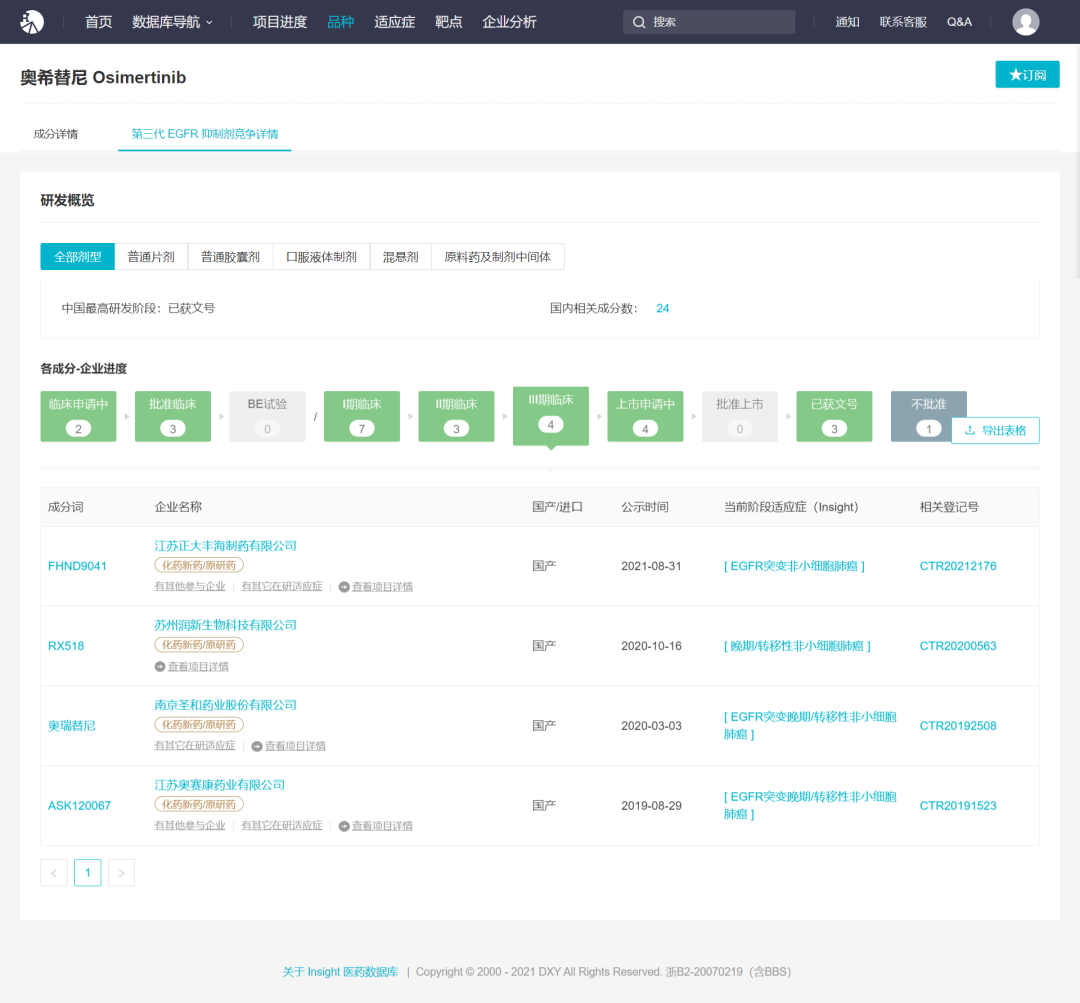Screen dimensions: 1080x1003
Task: Click the 国内相关成分数 value 24
Action: click(663, 309)
